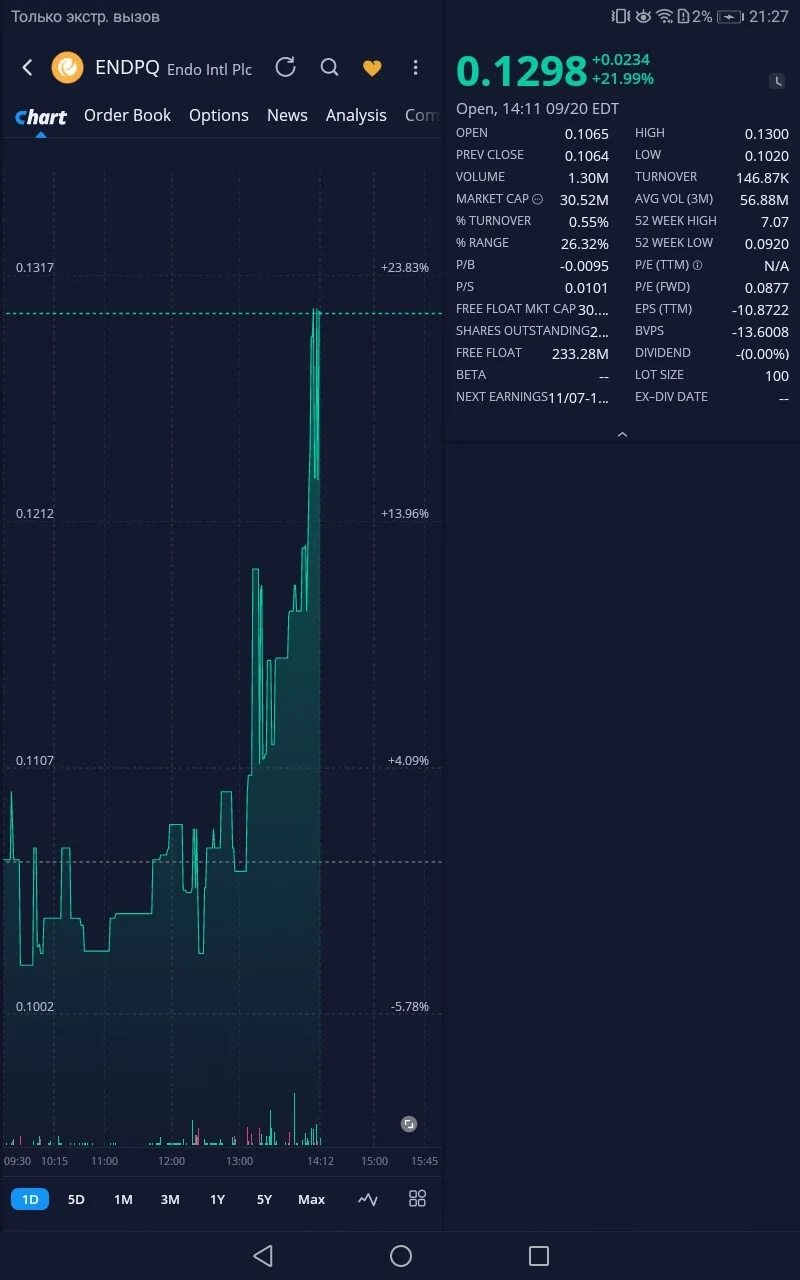Select the 3M chart range
This screenshot has height=1280, width=800.
click(x=170, y=1199)
